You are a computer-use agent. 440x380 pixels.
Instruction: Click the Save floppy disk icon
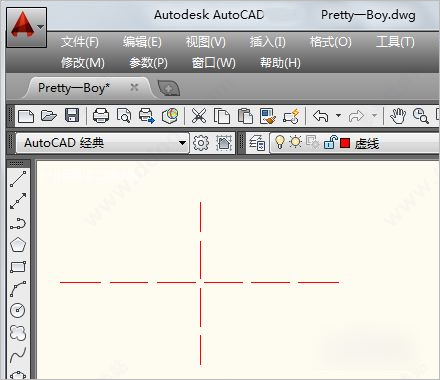point(72,116)
